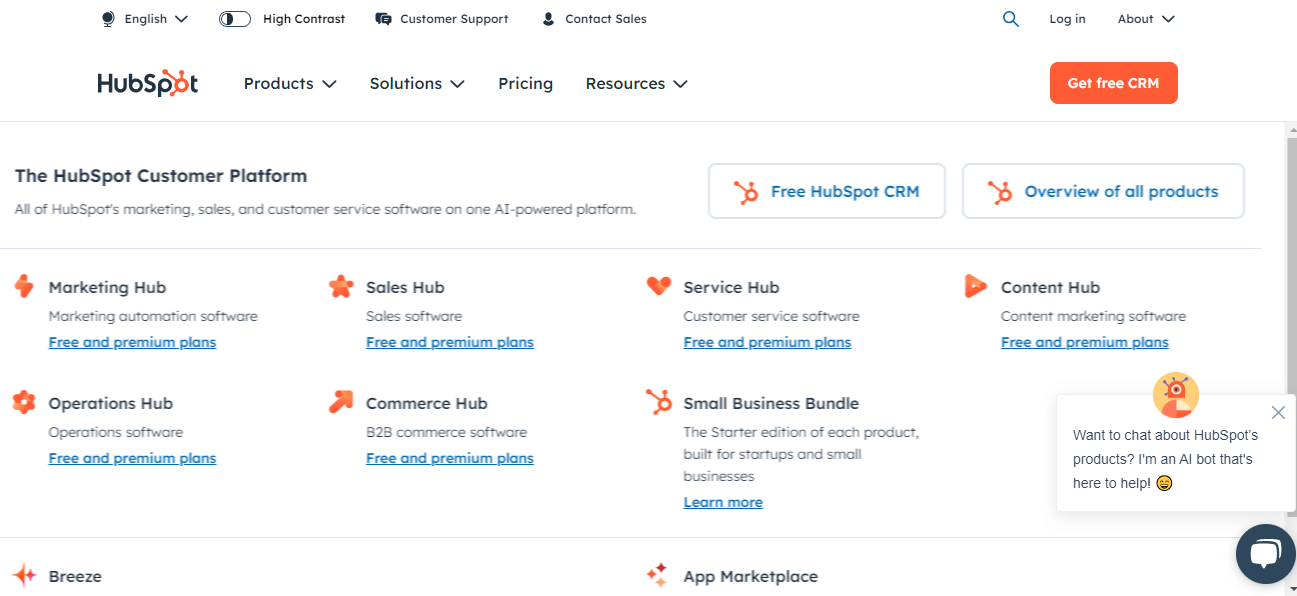The height and width of the screenshot is (596, 1297).
Task: Click the Small Business Bundle sprocket icon
Action: (658, 402)
